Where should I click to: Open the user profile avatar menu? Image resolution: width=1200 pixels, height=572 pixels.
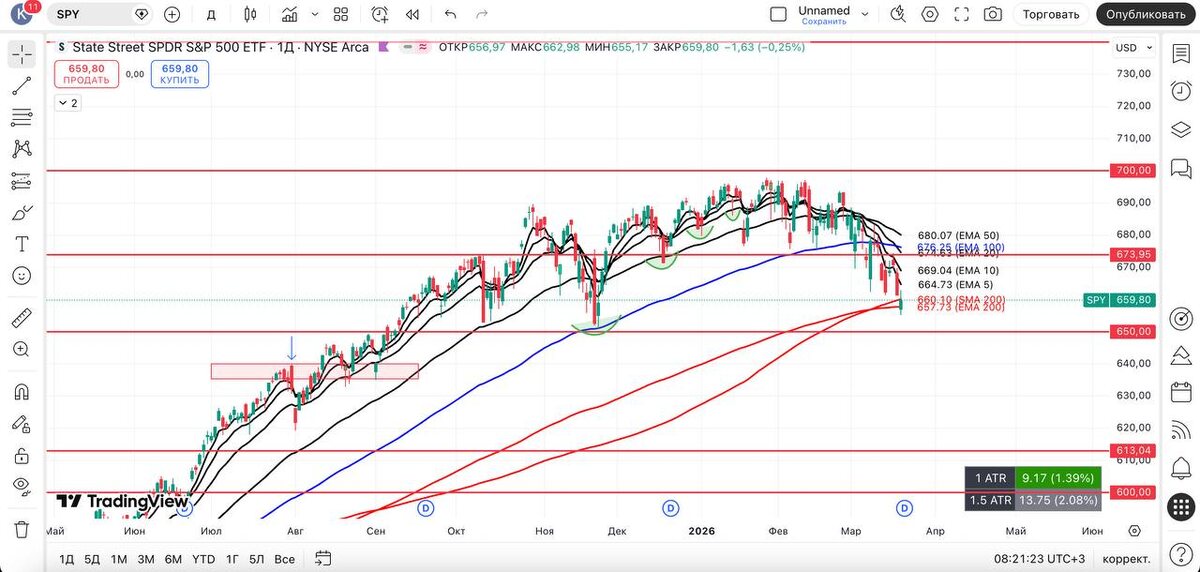click(x=21, y=14)
